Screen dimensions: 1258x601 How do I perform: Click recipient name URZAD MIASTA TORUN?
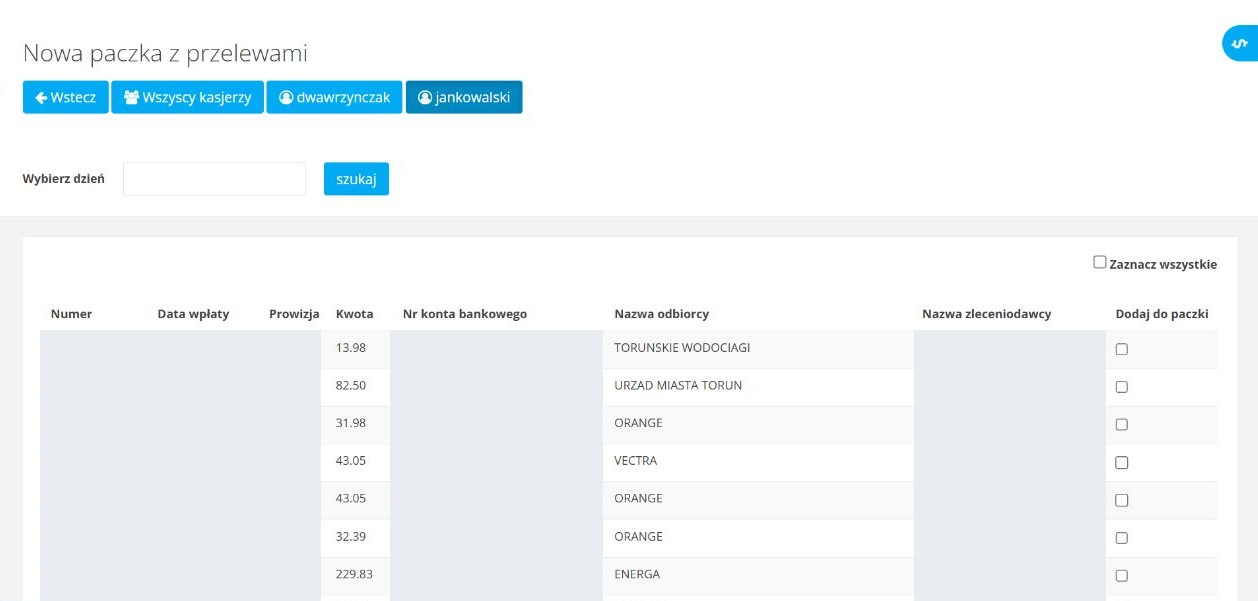pyautogui.click(x=678, y=385)
